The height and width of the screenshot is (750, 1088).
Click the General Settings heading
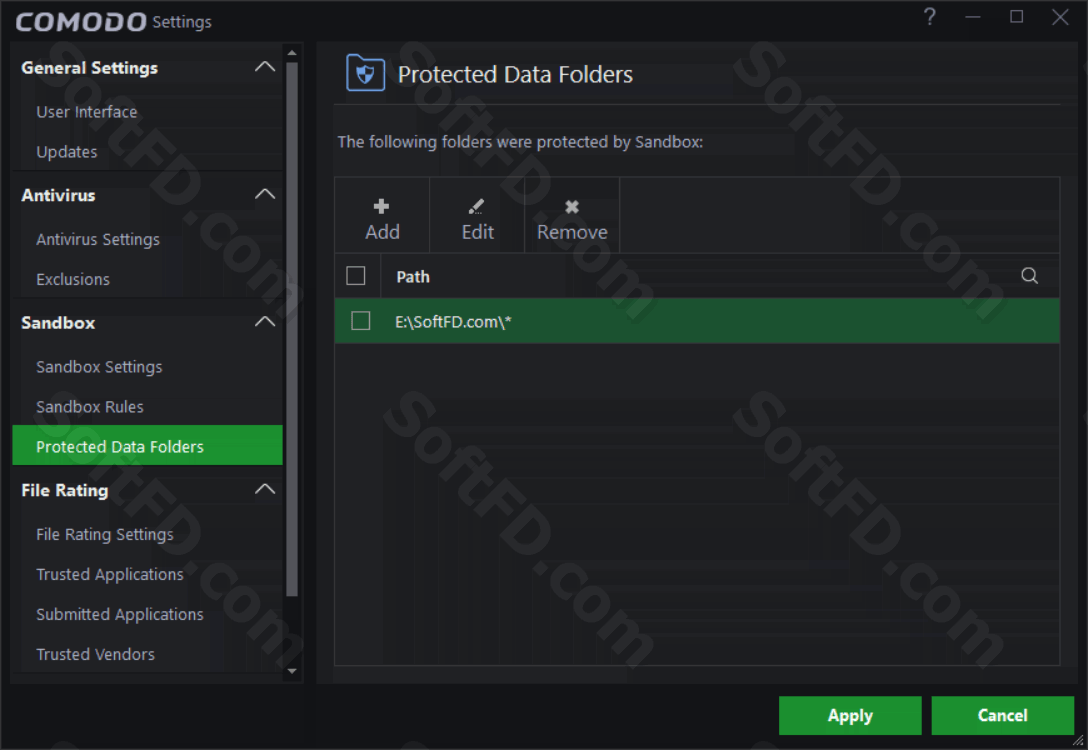pos(90,68)
